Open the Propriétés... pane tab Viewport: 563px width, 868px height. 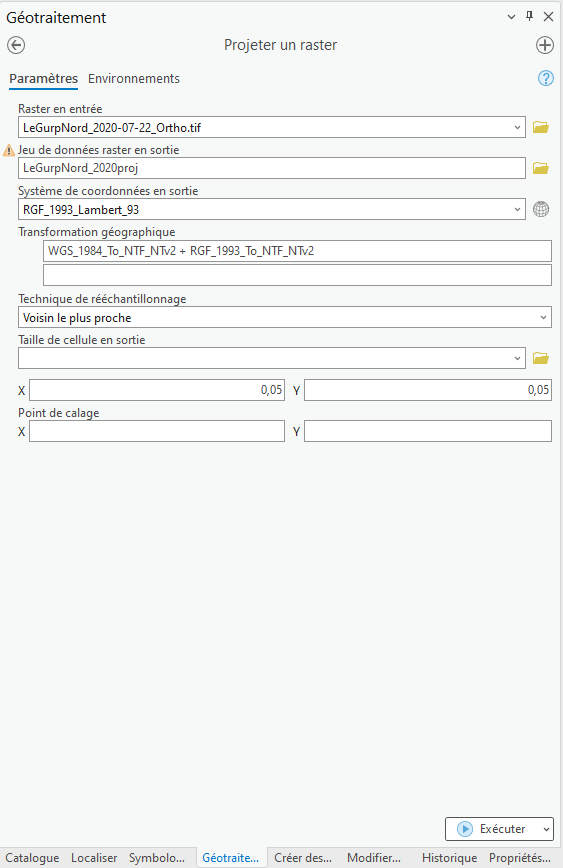pyautogui.click(x=520, y=857)
